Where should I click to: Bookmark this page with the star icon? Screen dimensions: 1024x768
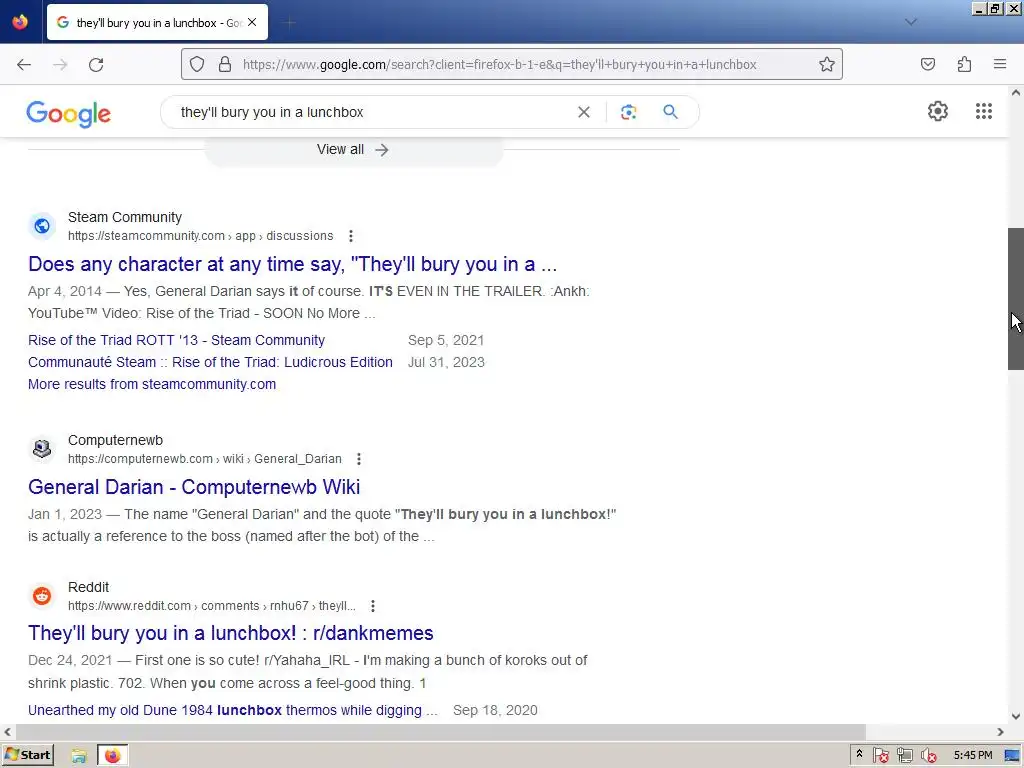tap(827, 65)
